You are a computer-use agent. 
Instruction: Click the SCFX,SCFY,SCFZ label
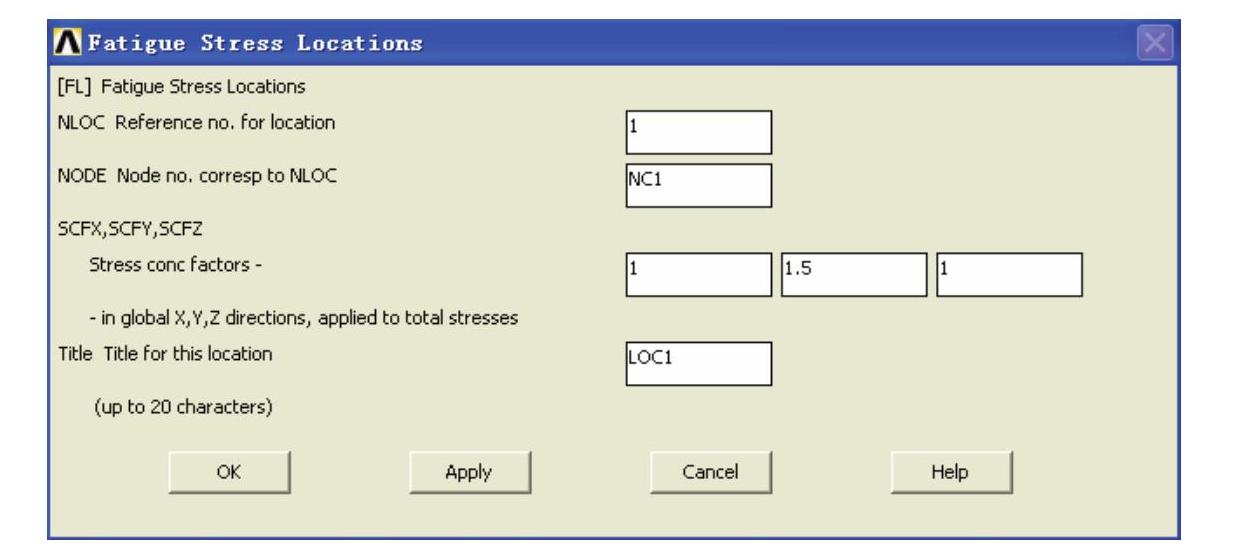click(x=126, y=229)
